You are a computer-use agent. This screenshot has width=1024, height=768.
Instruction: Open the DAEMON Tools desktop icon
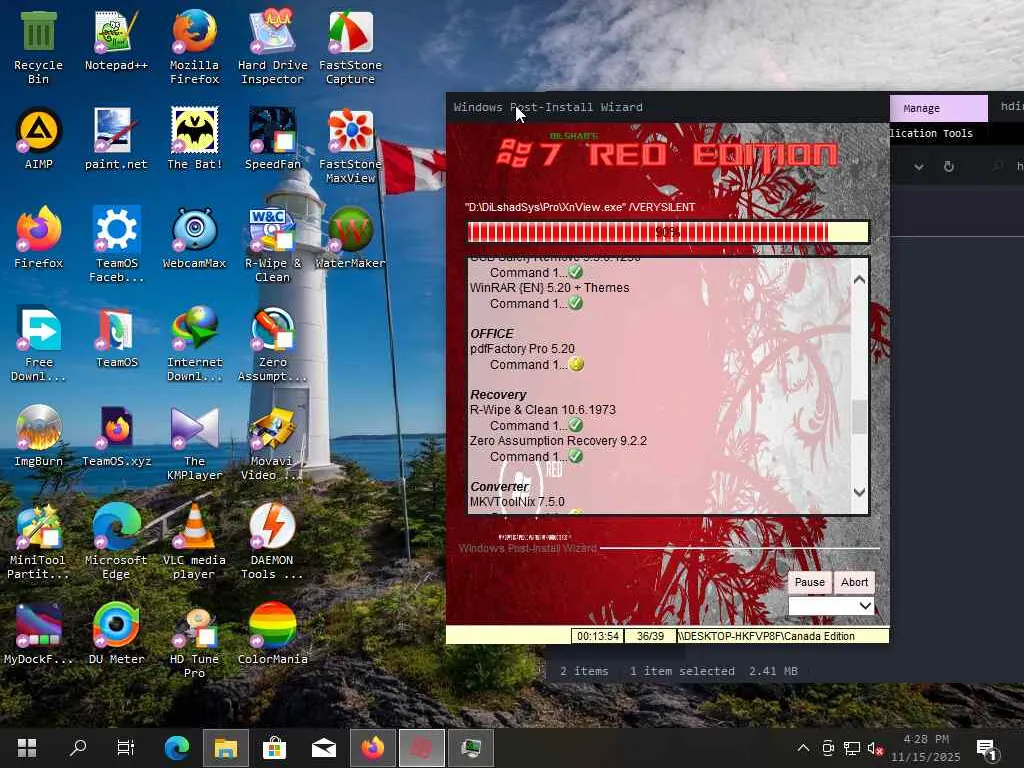click(272, 542)
